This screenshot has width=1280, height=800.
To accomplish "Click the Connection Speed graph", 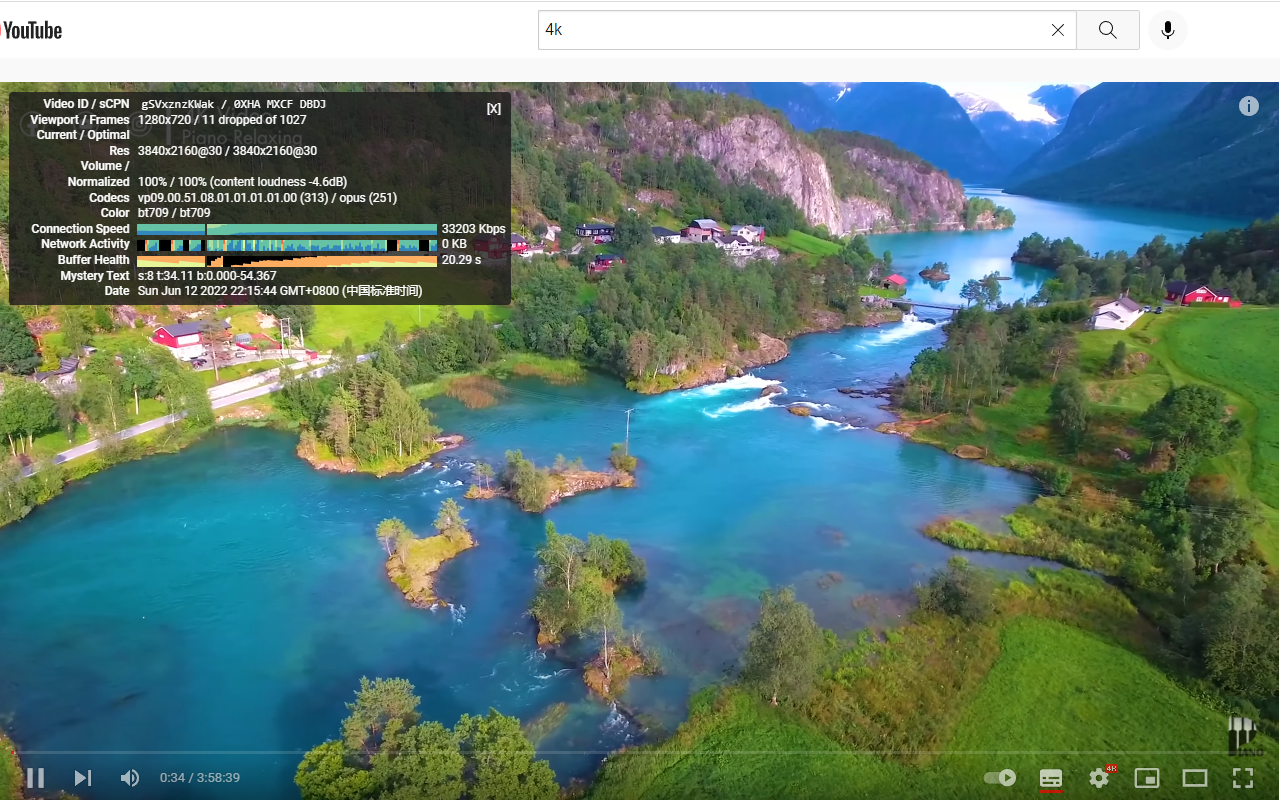I will coord(287,229).
